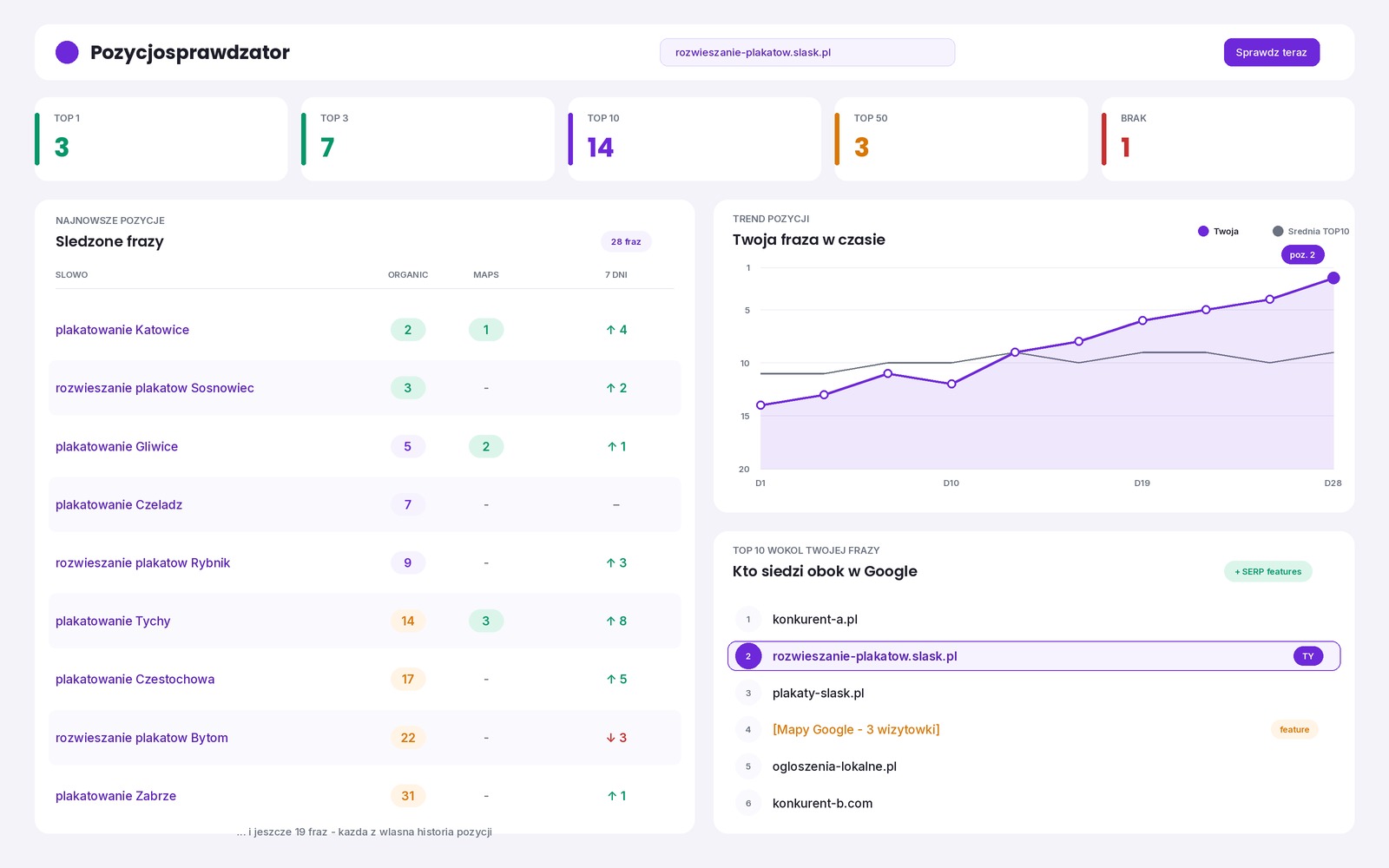Image resolution: width=1389 pixels, height=868 pixels.
Task: Click the domain input field rozwieszanie-plakatow.slask.pl
Action: 807,52
